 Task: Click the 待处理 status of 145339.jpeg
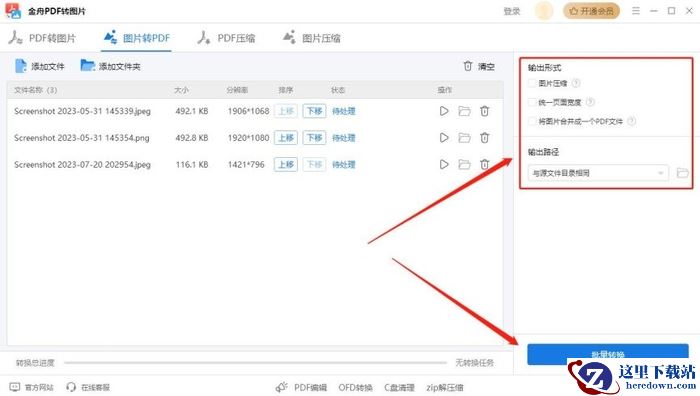point(343,111)
